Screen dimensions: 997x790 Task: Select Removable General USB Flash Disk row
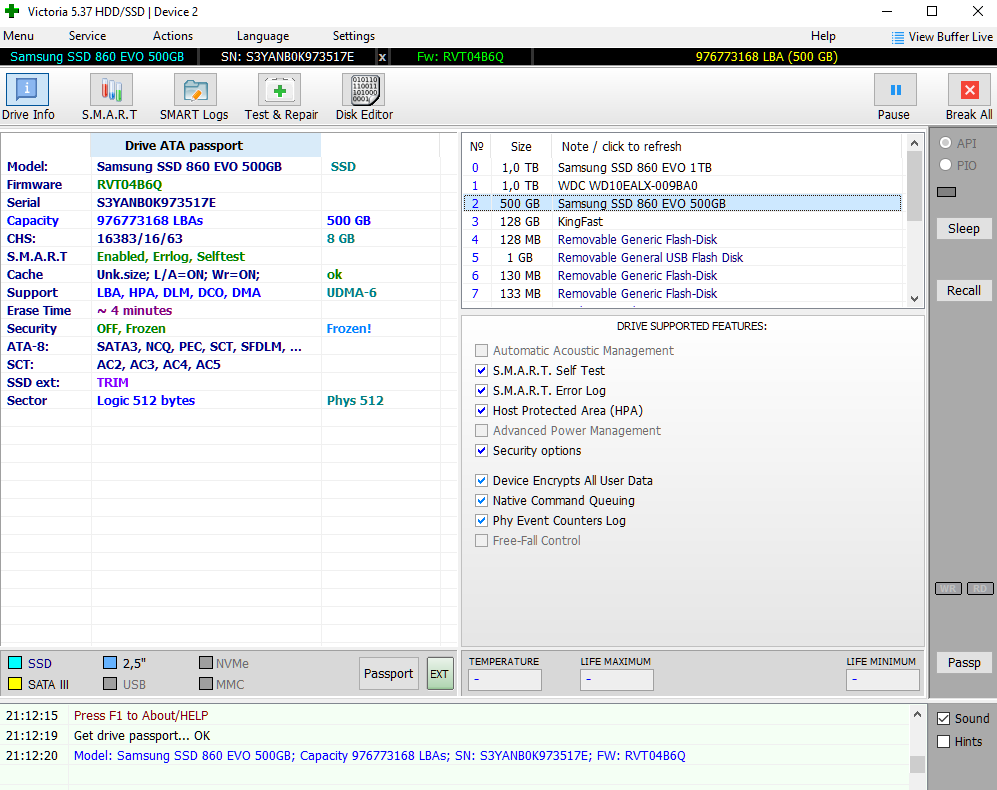(x=682, y=258)
